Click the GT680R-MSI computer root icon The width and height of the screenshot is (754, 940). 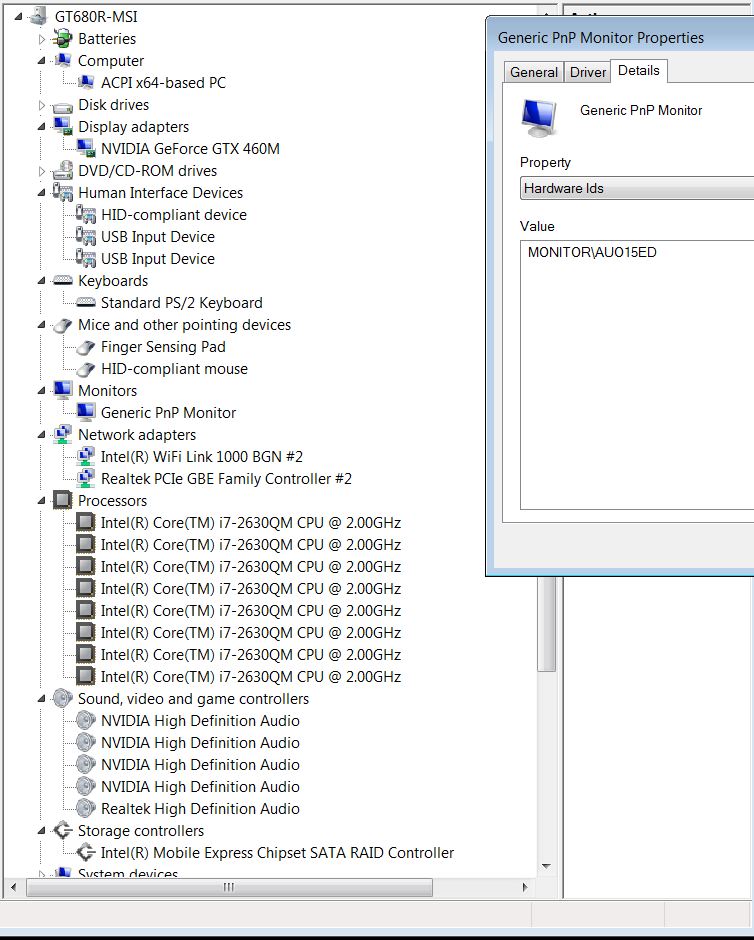point(38,16)
